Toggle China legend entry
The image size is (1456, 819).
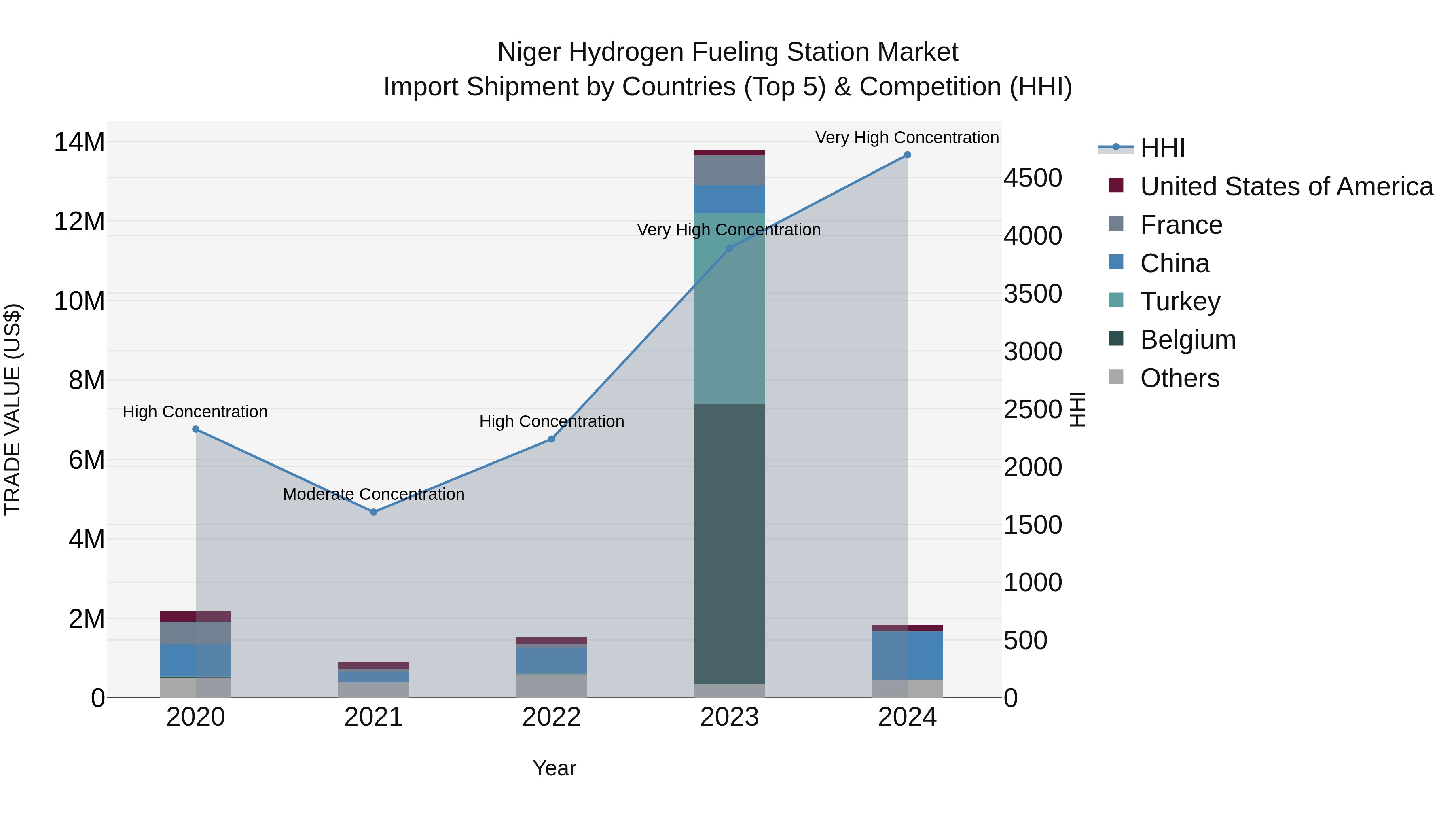(x=1159, y=263)
